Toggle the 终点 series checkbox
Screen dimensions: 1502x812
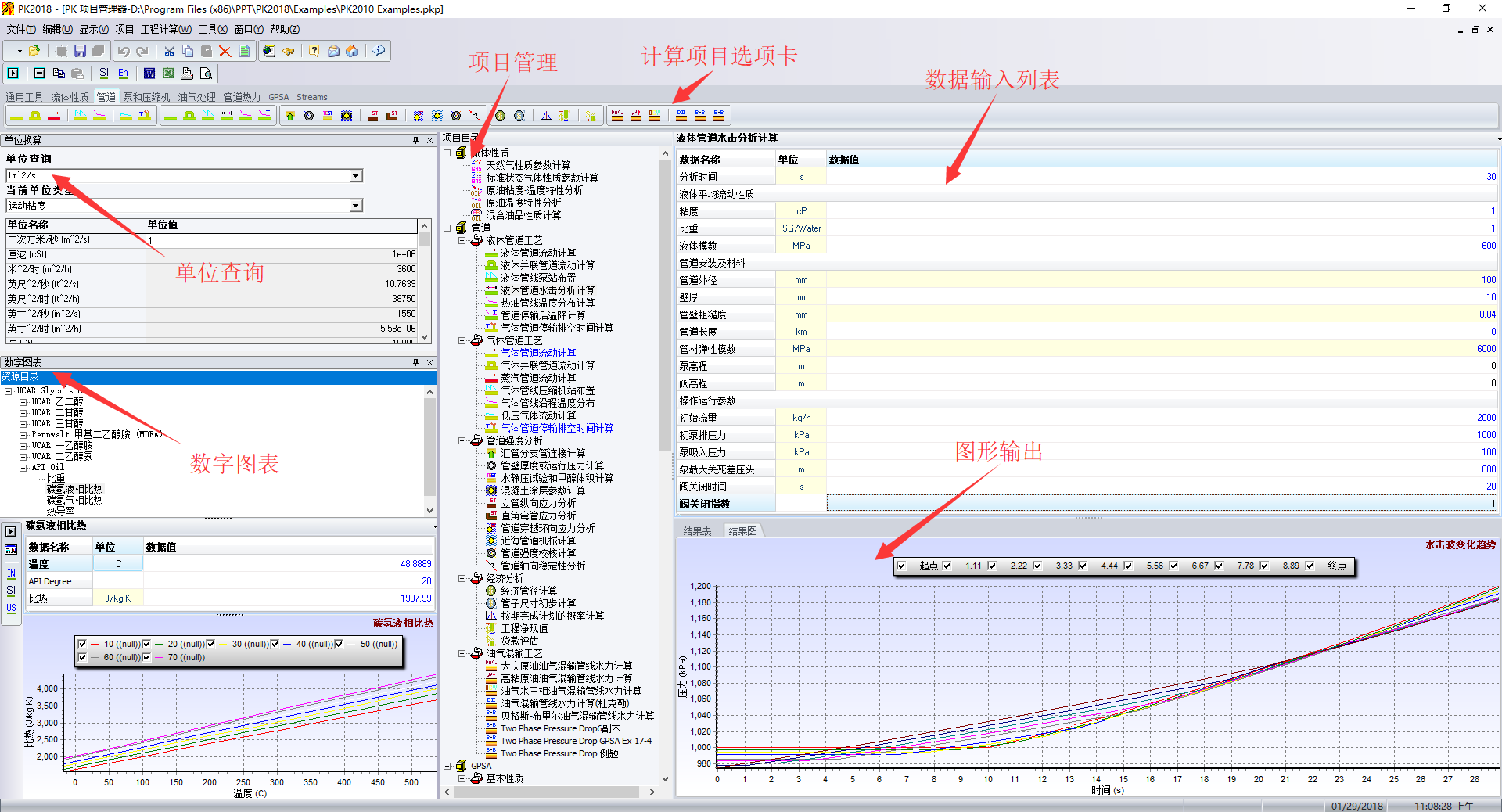coord(1310,566)
